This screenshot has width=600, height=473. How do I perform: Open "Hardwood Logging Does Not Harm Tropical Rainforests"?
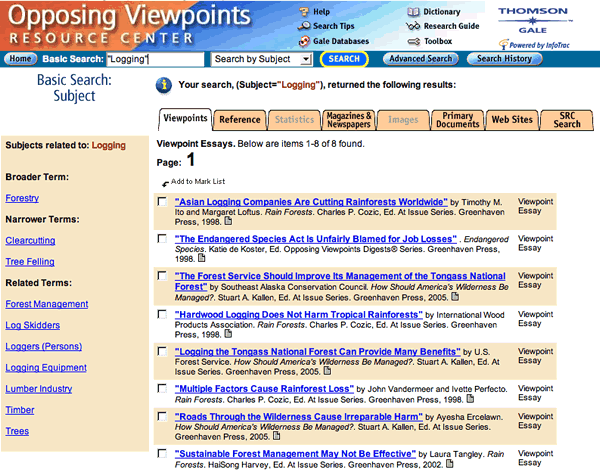tap(299, 315)
